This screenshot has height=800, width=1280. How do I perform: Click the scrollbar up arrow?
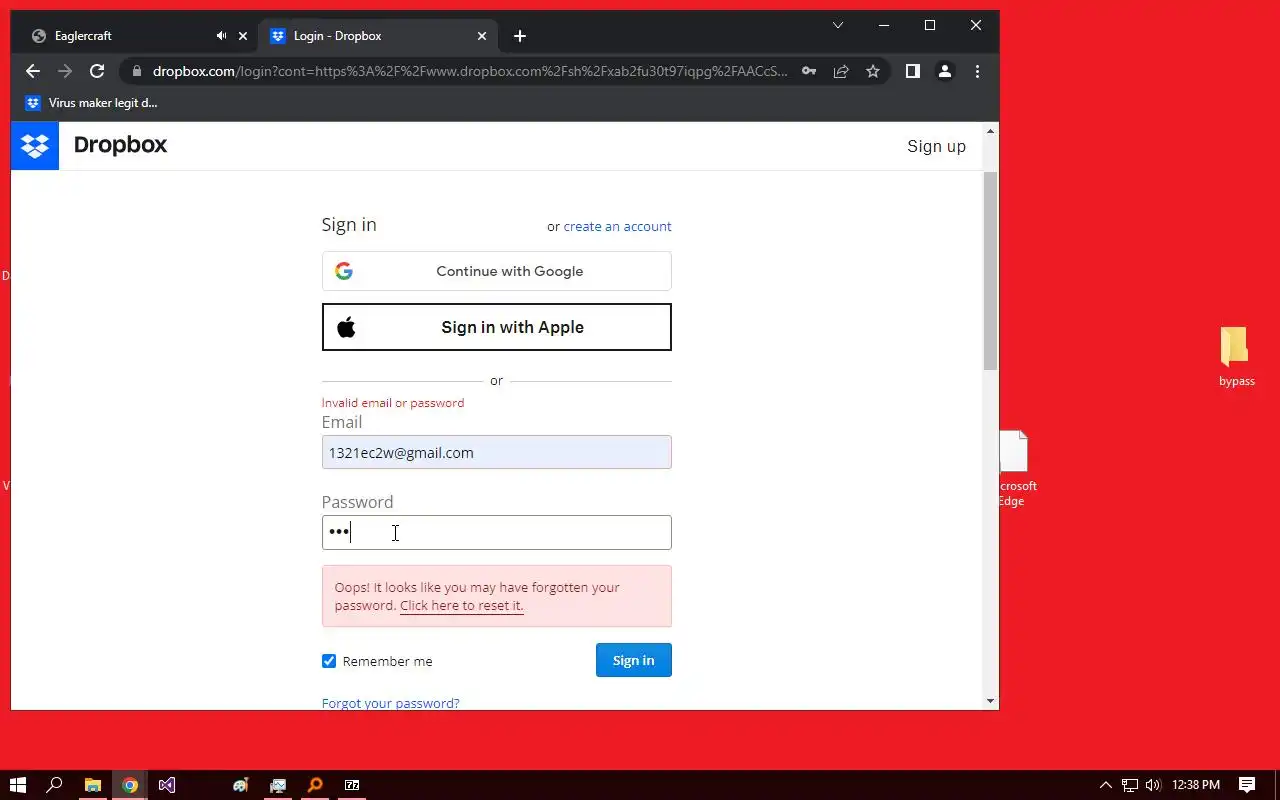(991, 131)
